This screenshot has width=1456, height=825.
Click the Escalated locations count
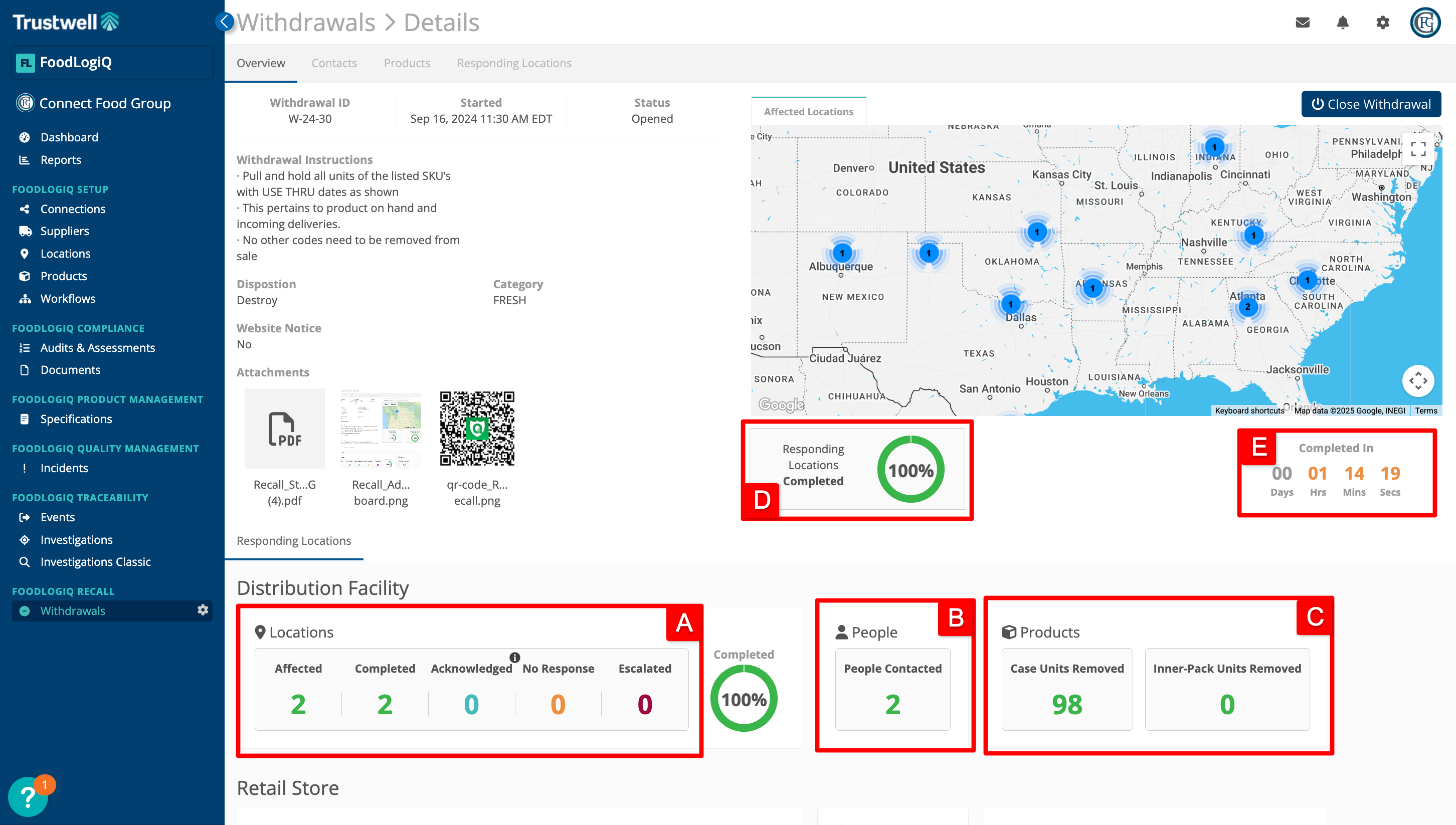point(645,704)
